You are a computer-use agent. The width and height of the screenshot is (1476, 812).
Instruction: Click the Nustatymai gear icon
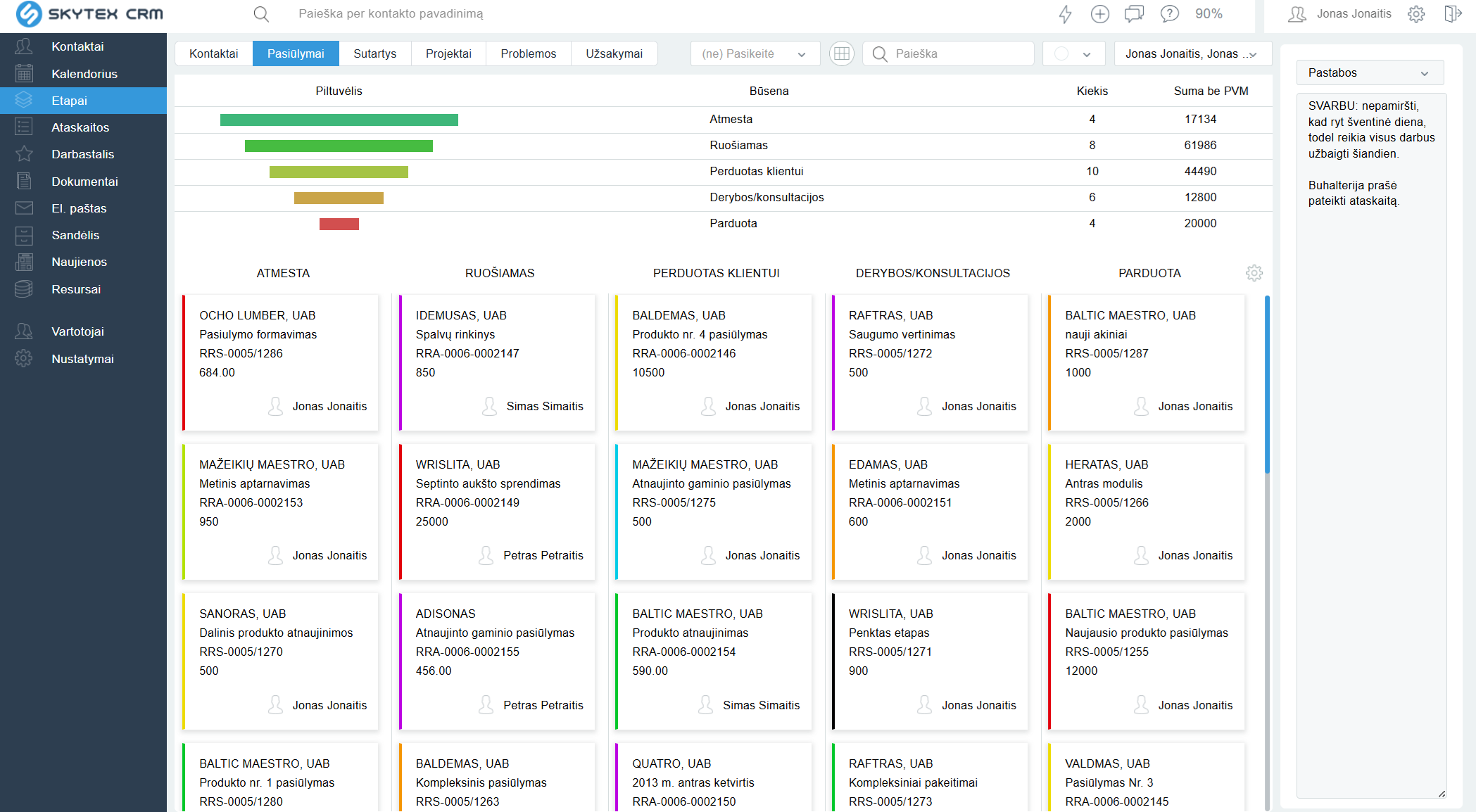(x=24, y=359)
